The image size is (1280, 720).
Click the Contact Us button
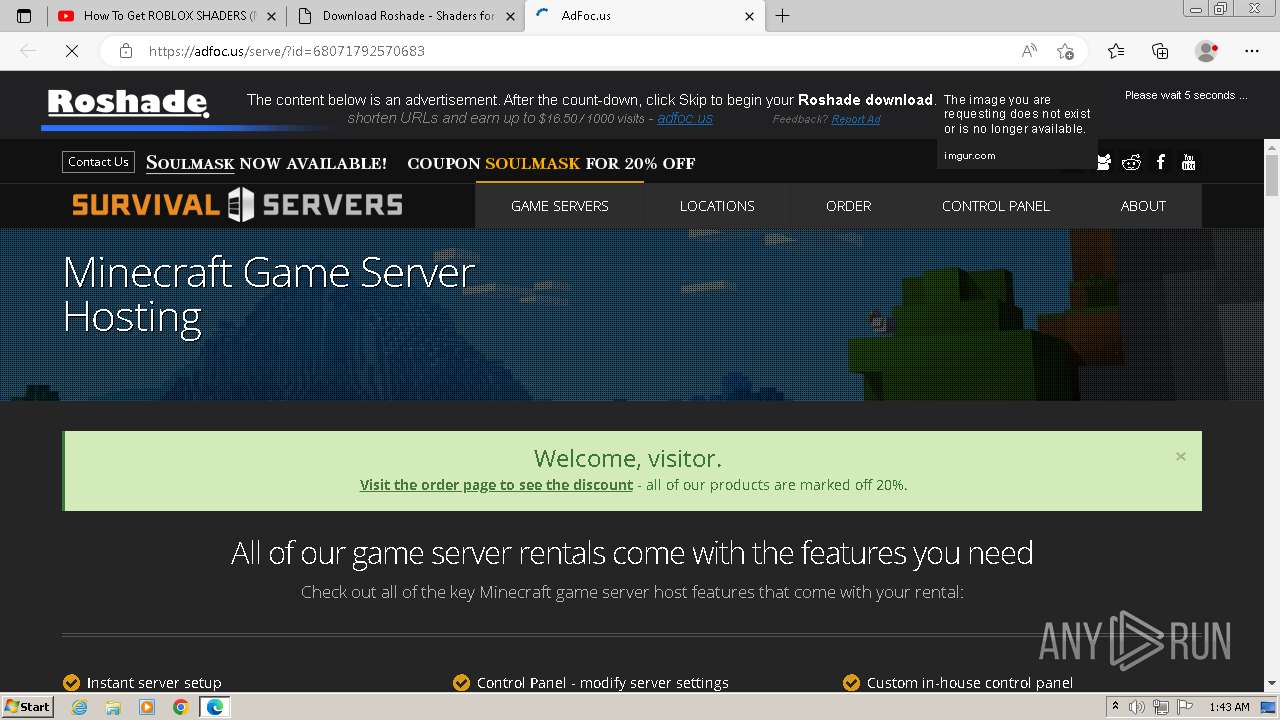(x=98, y=162)
